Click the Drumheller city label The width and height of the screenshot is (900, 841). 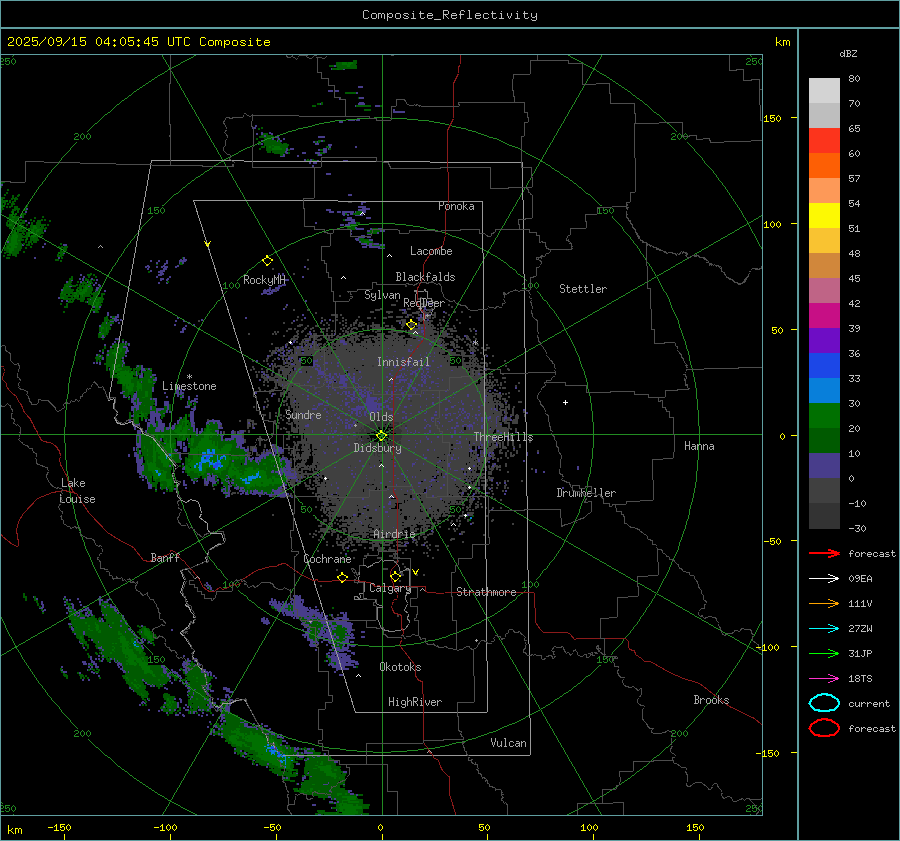coord(586,493)
